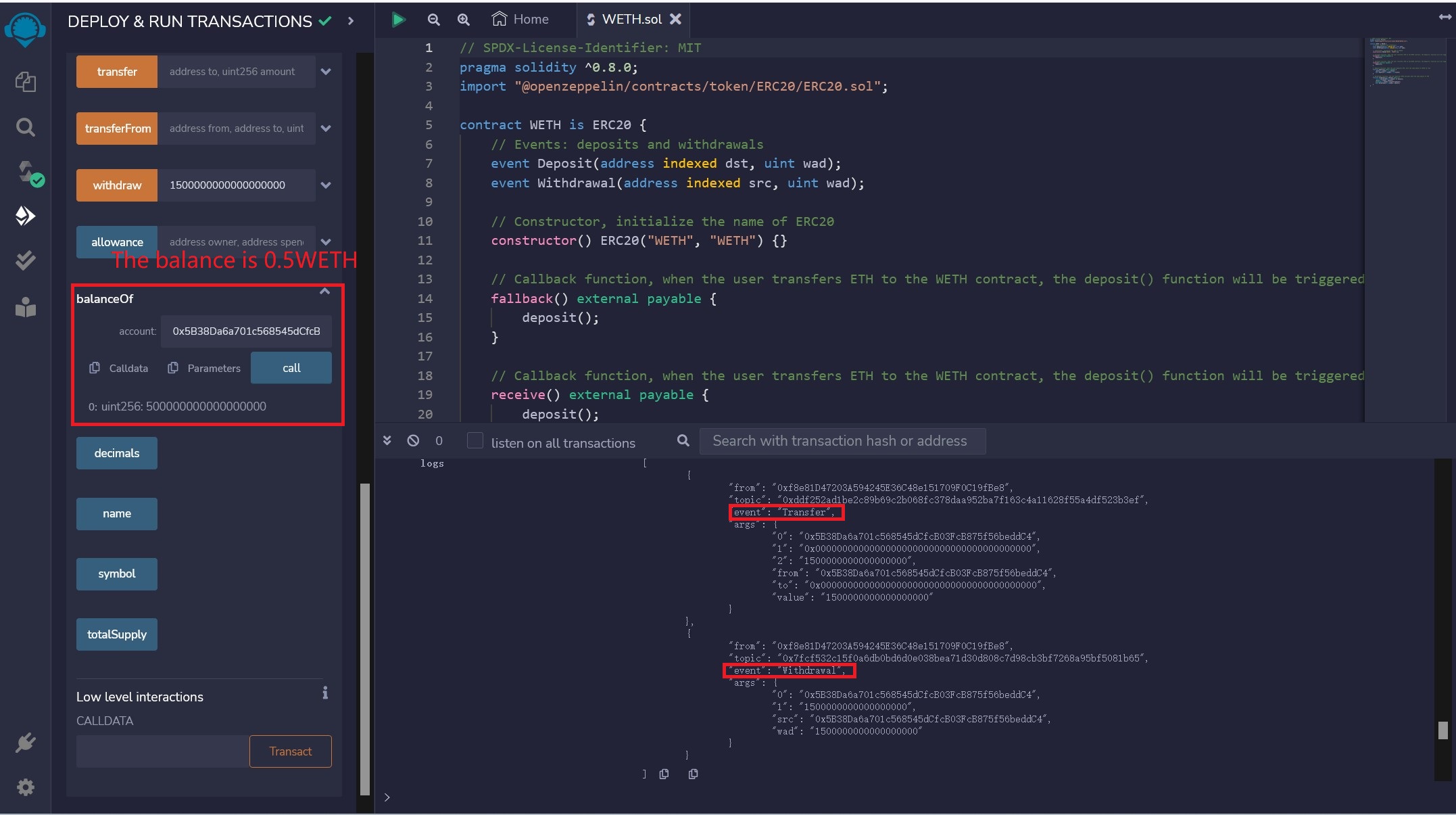This screenshot has width=1456, height=815.
Task: Click the transferFrom button
Action: tap(117, 129)
